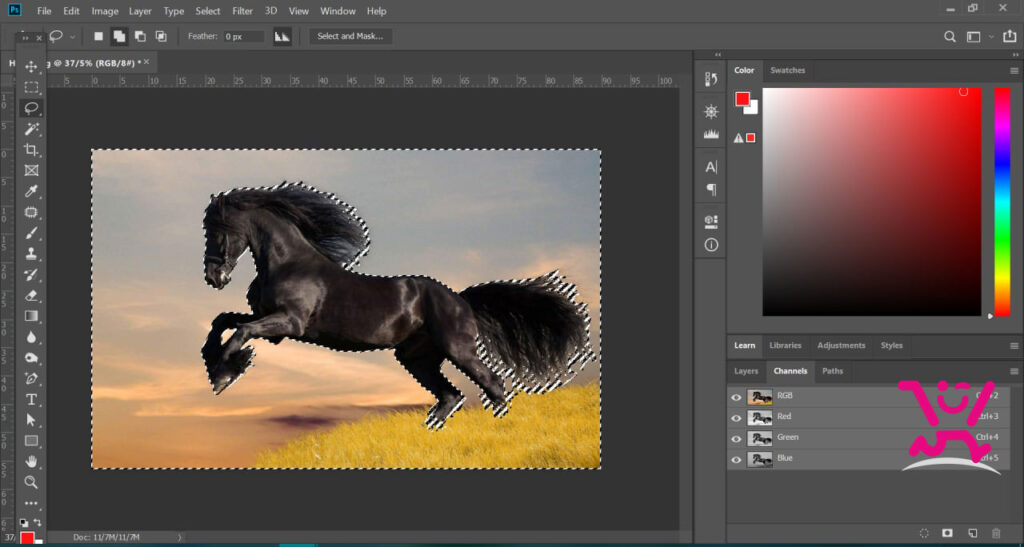Switch to the Paths tab
The image size is (1024, 547).
click(x=832, y=371)
